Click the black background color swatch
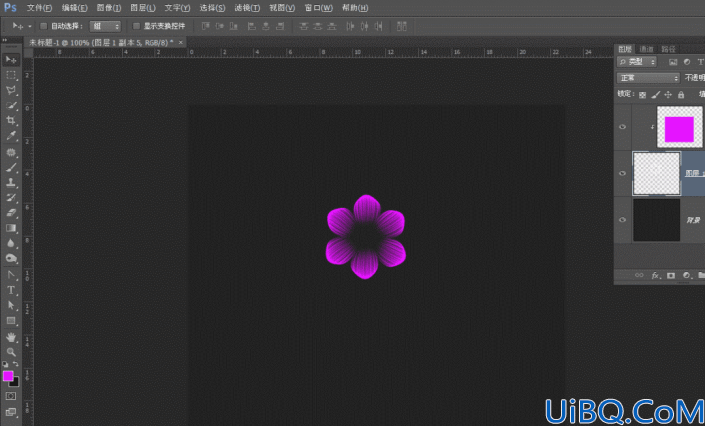705x426 pixels. pyautogui.click(x=15, y=383)
